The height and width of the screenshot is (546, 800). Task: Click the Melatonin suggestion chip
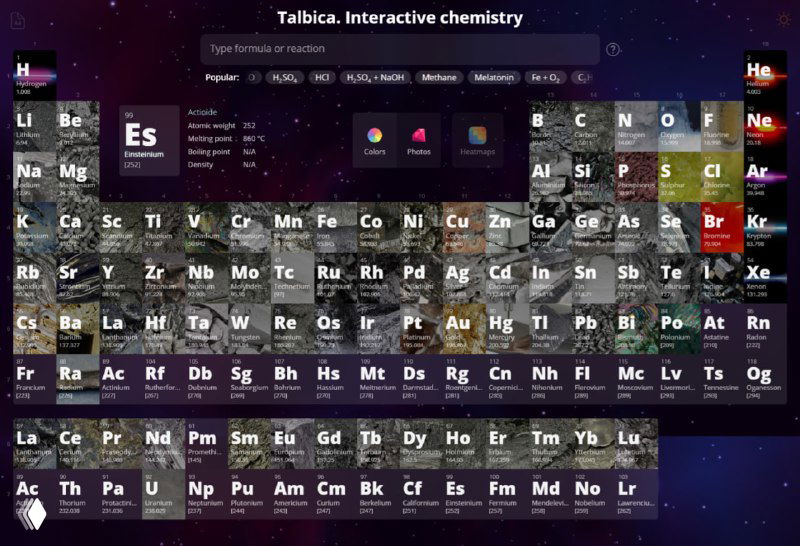pyautogui.click(x=494, y=77)
